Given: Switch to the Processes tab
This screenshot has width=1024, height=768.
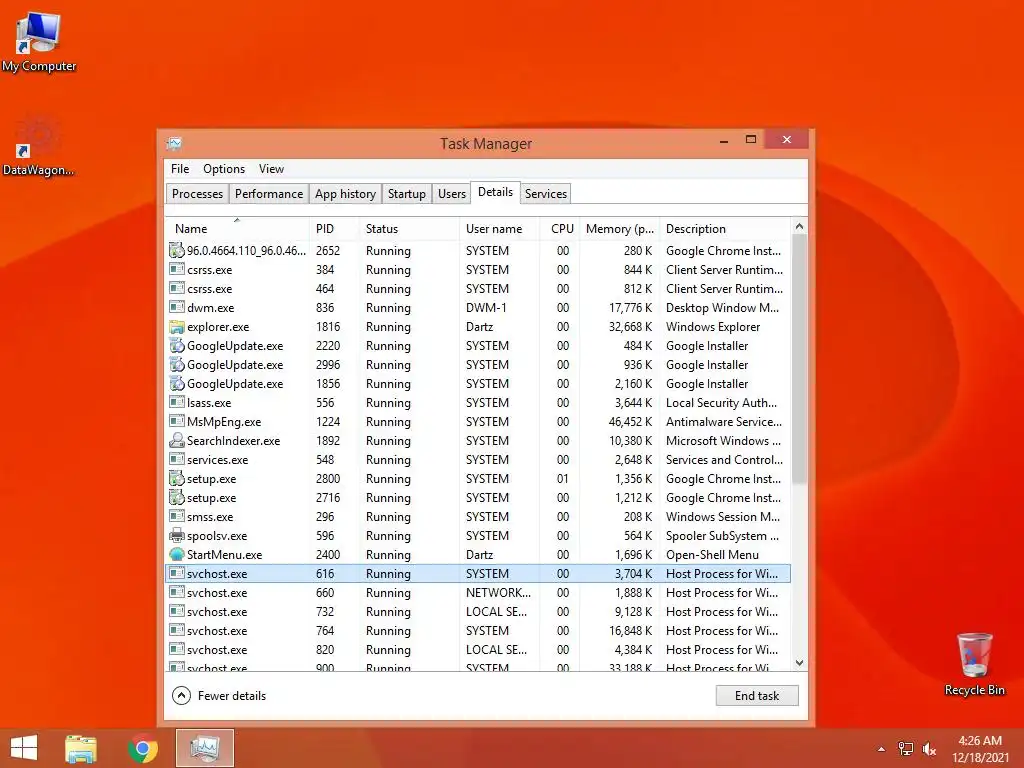Looking at the screenshot, I should [x=197, y=194].
